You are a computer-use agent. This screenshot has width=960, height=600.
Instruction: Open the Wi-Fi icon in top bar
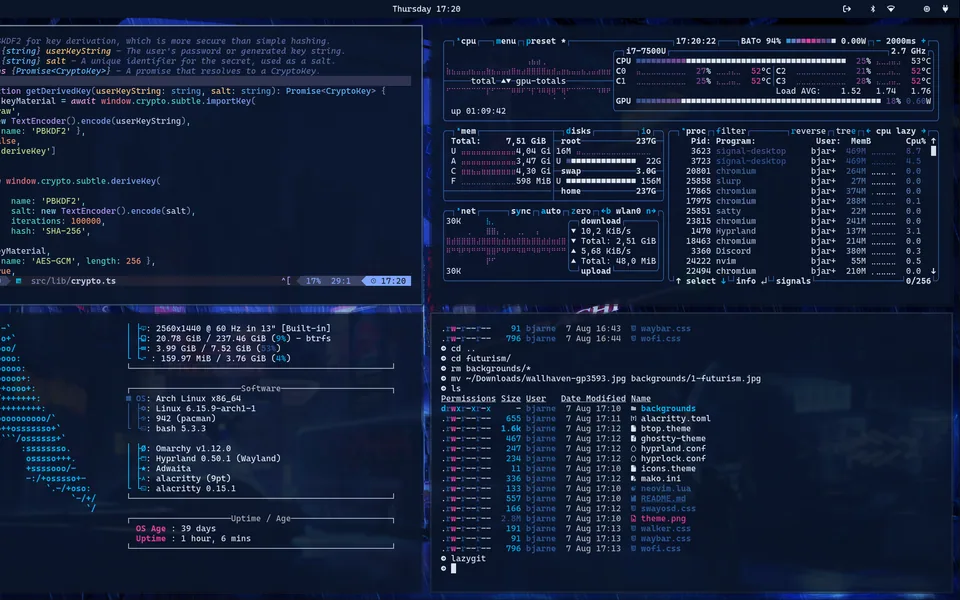coord(891,9)
